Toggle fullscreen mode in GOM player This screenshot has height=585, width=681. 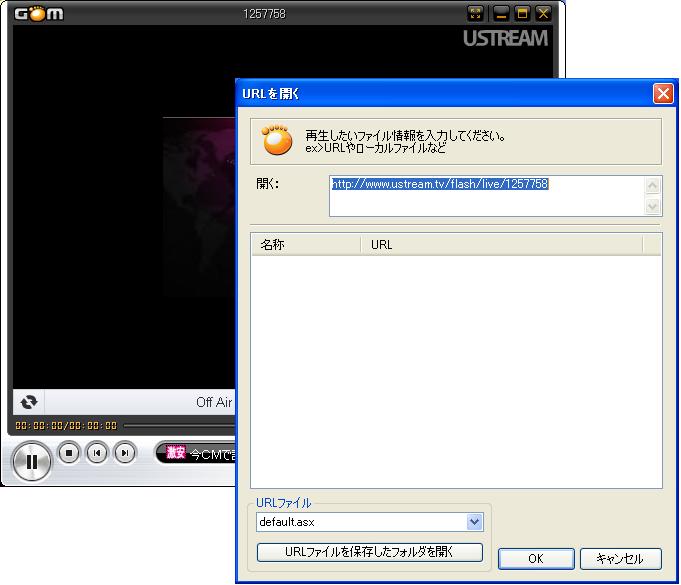click(x=476, y=13)
